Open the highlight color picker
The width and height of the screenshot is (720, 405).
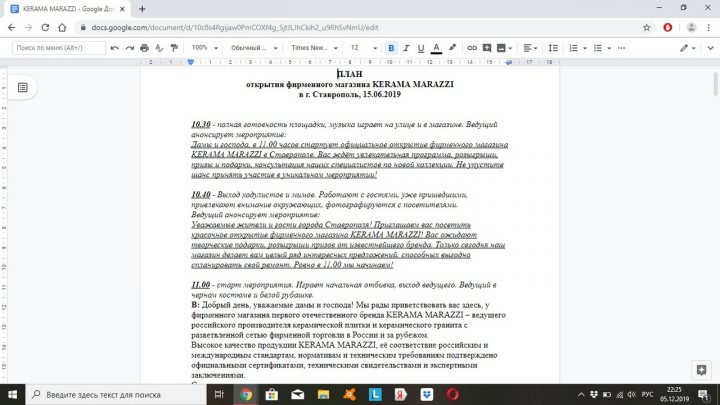pos(452,48)
